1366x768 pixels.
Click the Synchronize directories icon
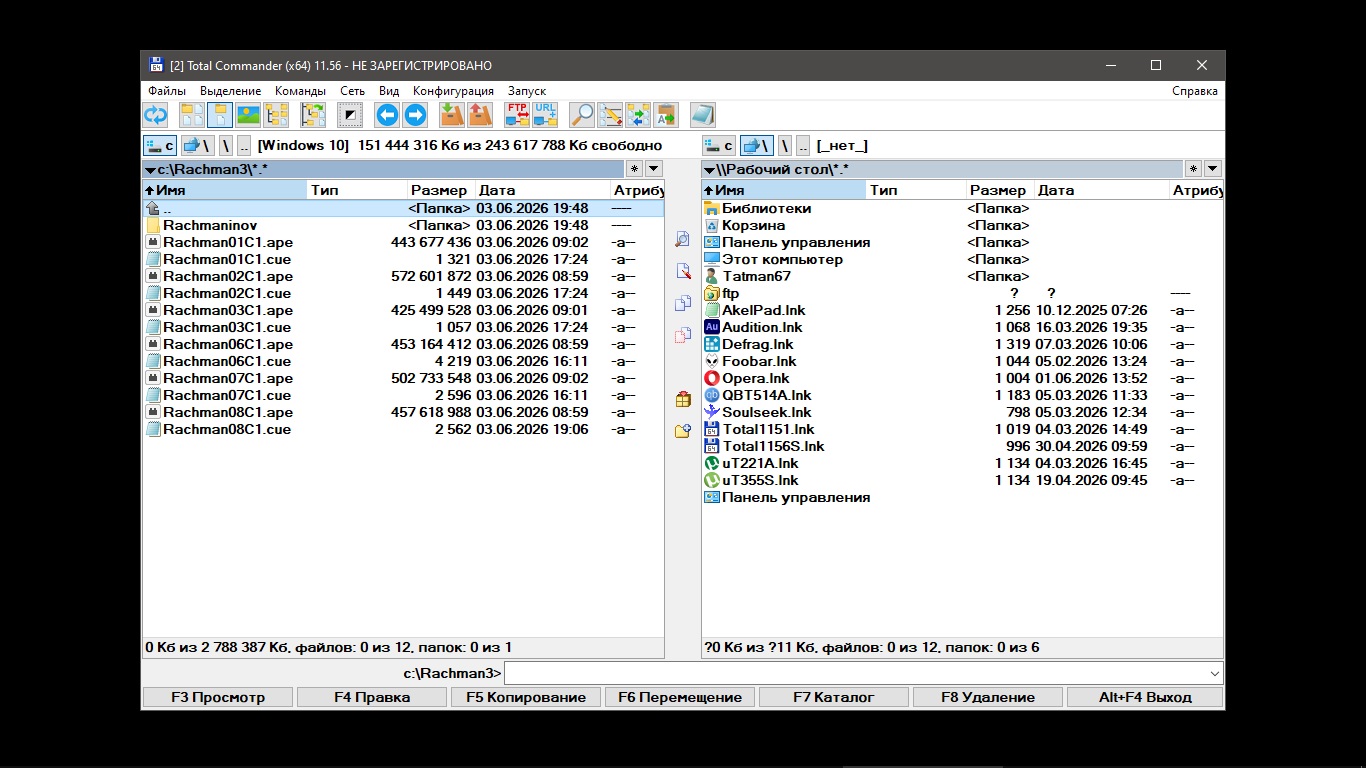coord(638,115)
